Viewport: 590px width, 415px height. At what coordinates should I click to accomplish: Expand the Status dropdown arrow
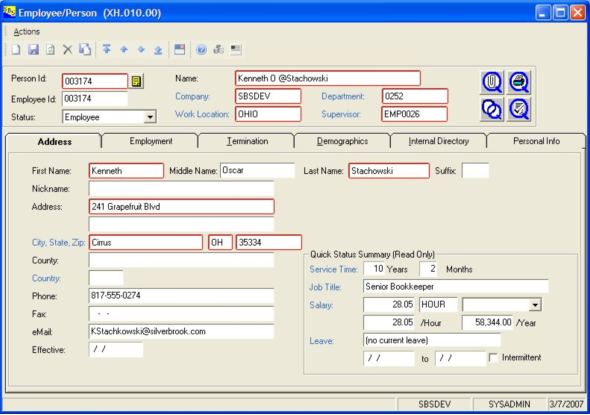click(150, 117)
